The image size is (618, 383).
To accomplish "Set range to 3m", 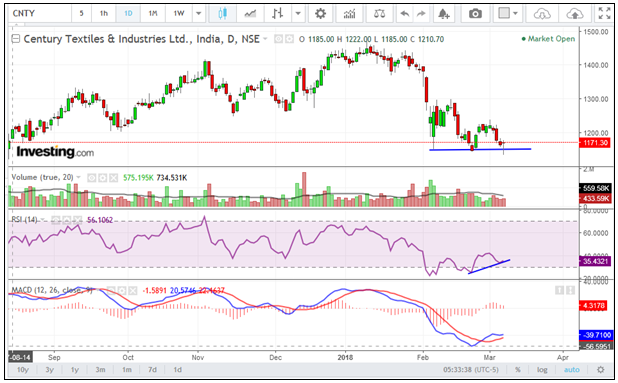I will 100,370.
